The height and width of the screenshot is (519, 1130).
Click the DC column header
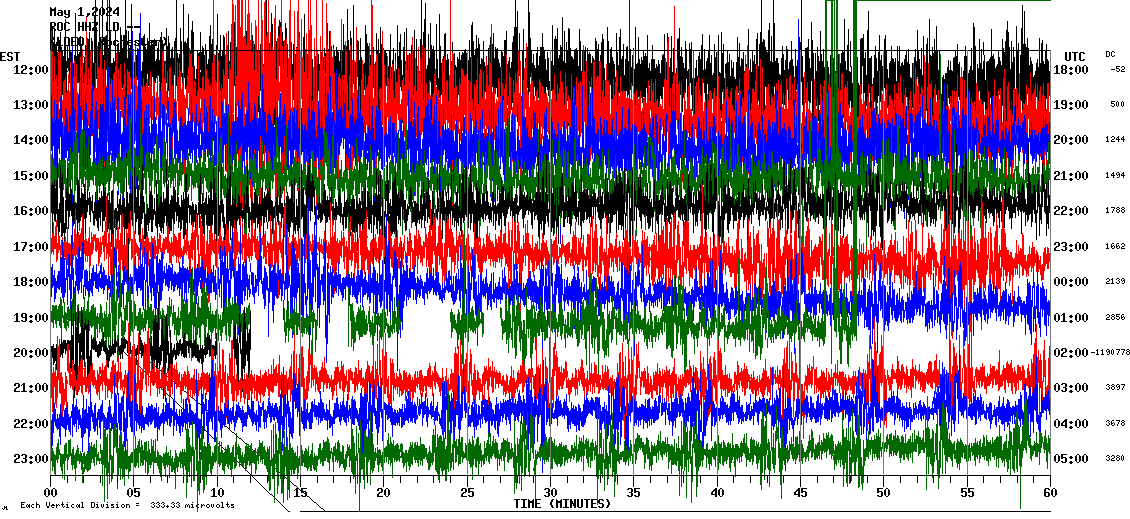(x=1110, y=54)
